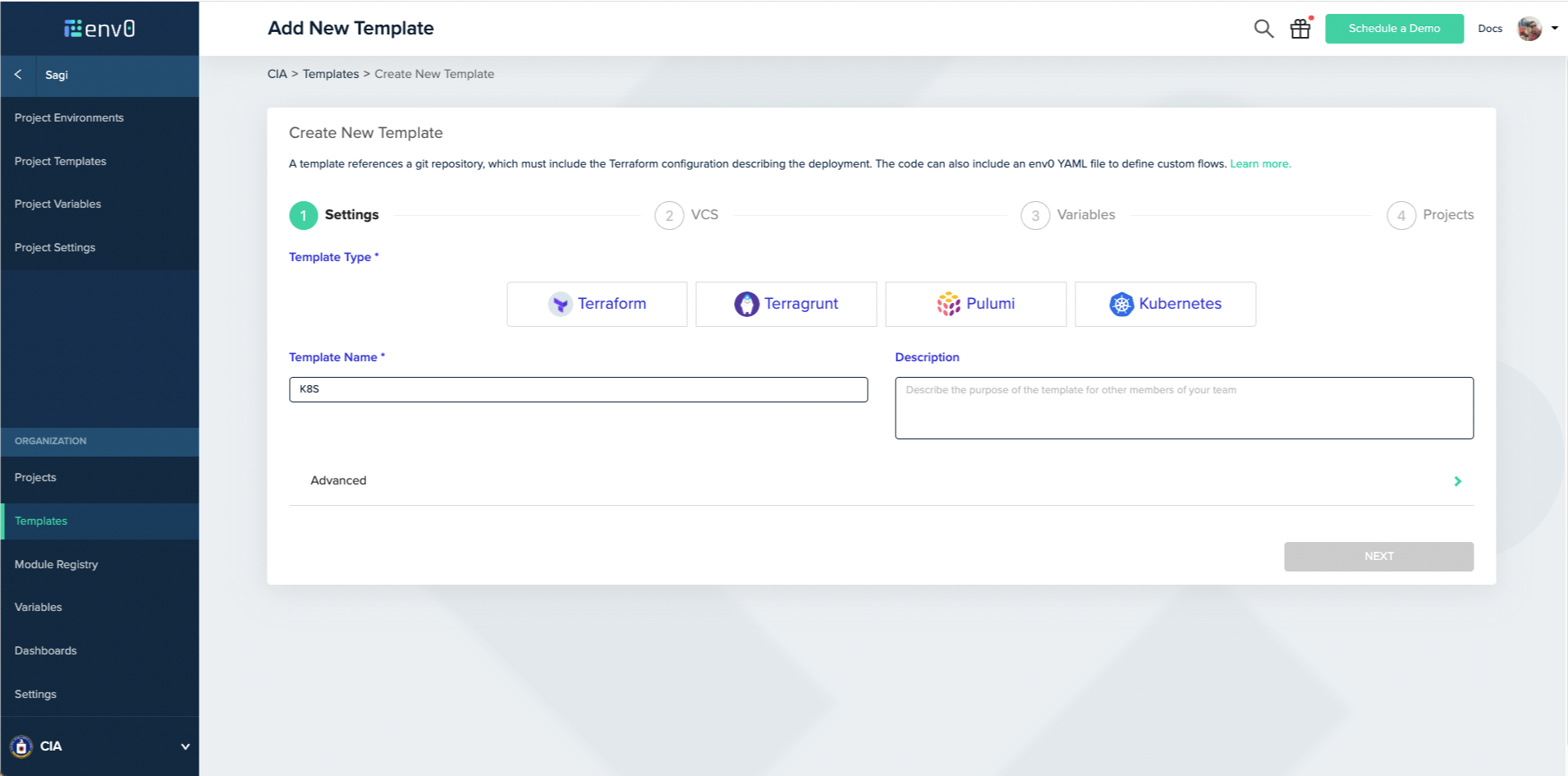Click the Create New Template breadcrumb text
This screenshot has height=776, width=1568.
tap(434, 74)
